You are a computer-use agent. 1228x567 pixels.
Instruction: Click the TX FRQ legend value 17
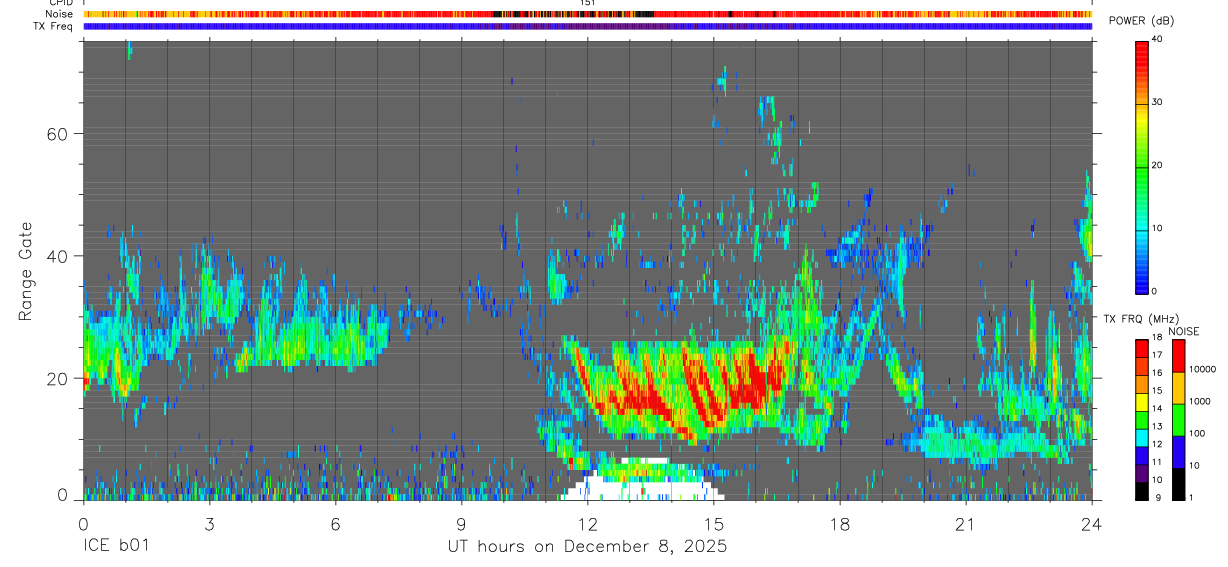(x=1157, y=354)
